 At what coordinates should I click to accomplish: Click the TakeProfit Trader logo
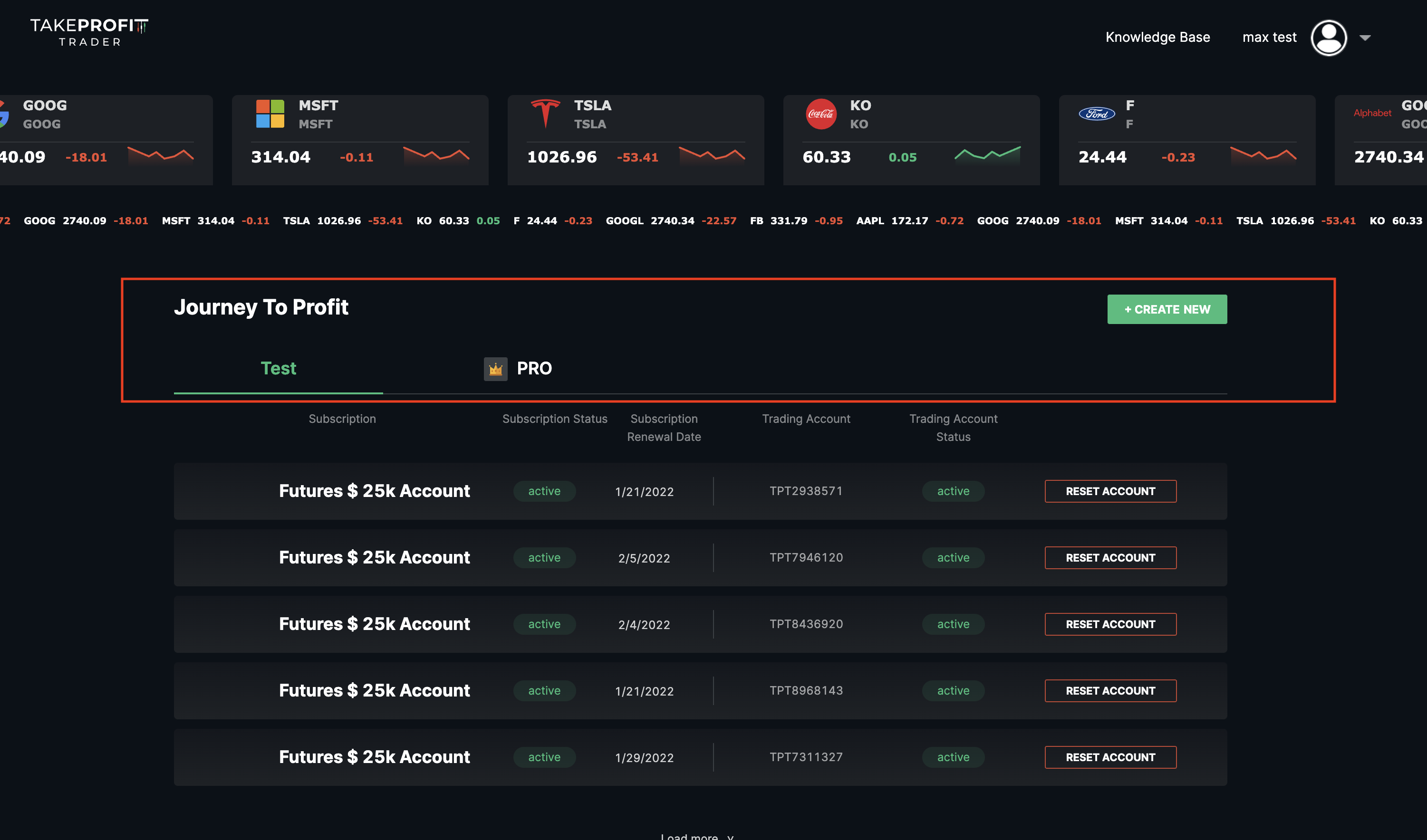(89, 32)
